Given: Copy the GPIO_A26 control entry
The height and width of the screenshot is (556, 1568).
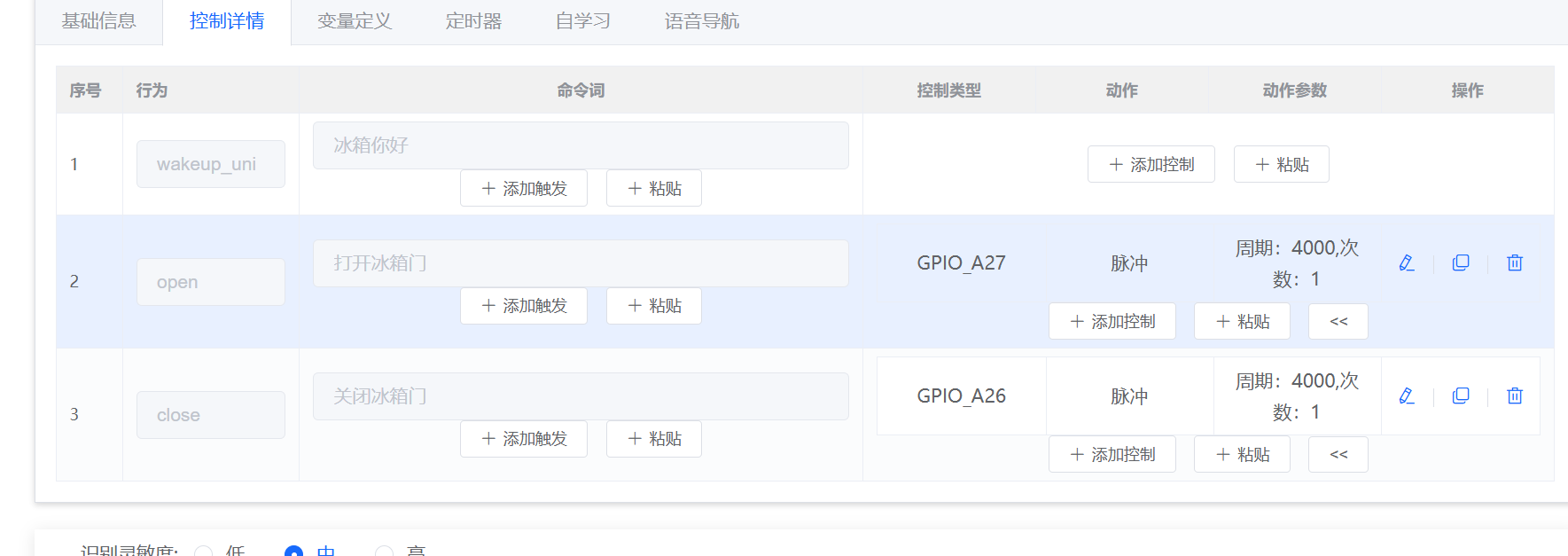Looking at the screenshot, I should point(1461,396).
